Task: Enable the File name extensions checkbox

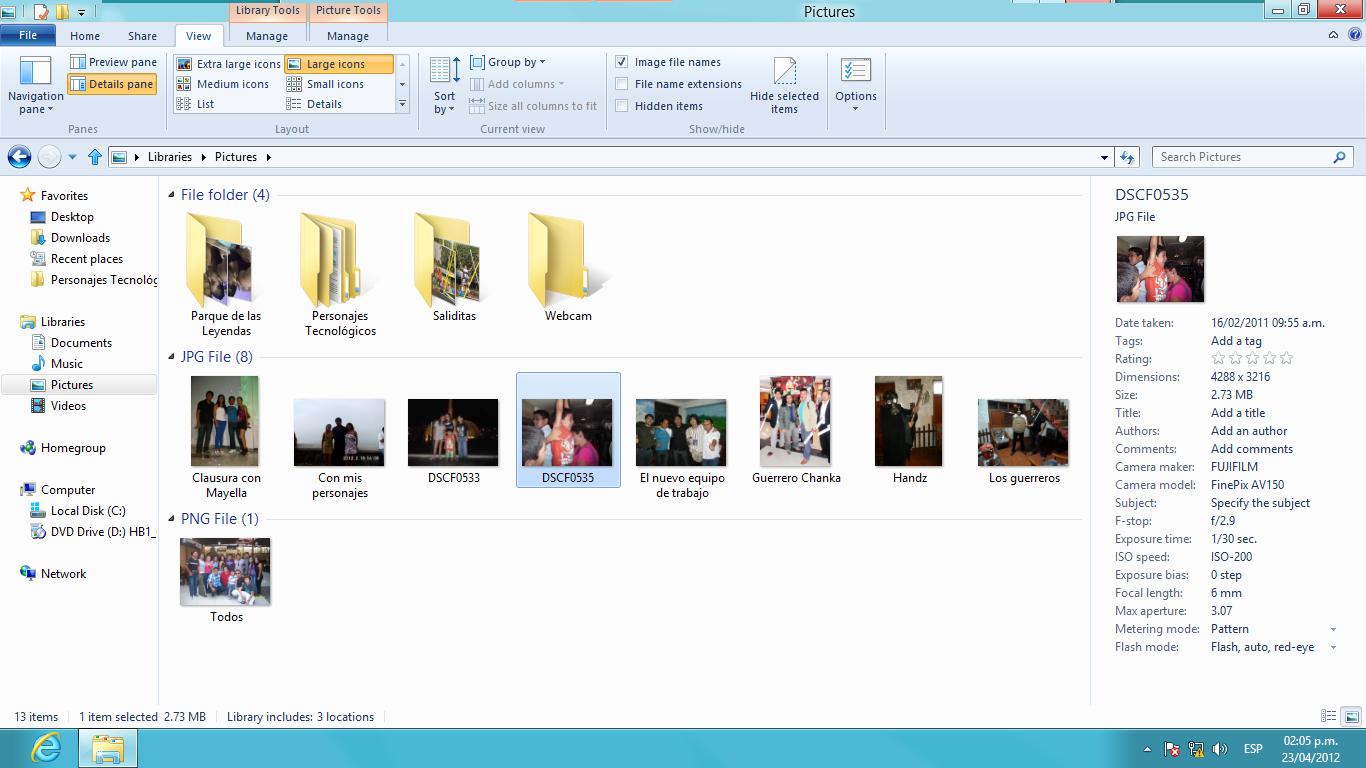Action: (x=622, y=84)
